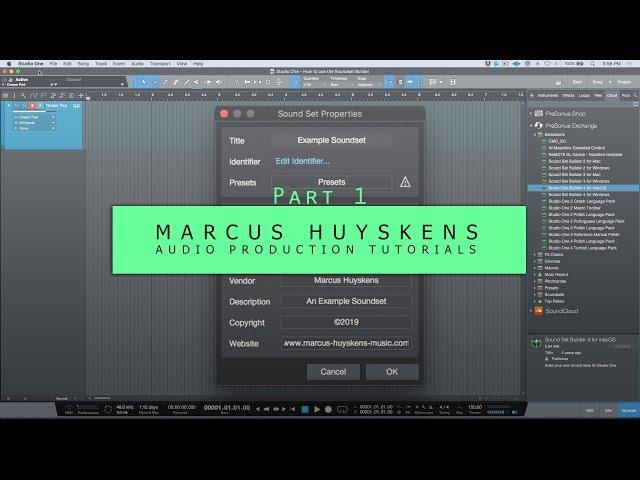The image size is (640, 480).
Task: Click the Vendor field Marcus Huyskens
Action: 346,280
